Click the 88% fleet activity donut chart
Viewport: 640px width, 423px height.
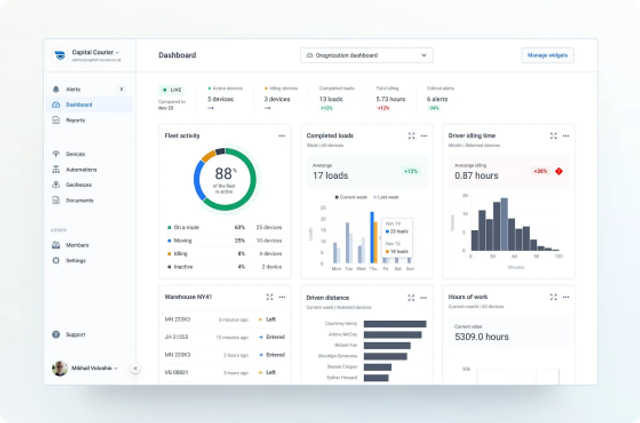[225, 180]
